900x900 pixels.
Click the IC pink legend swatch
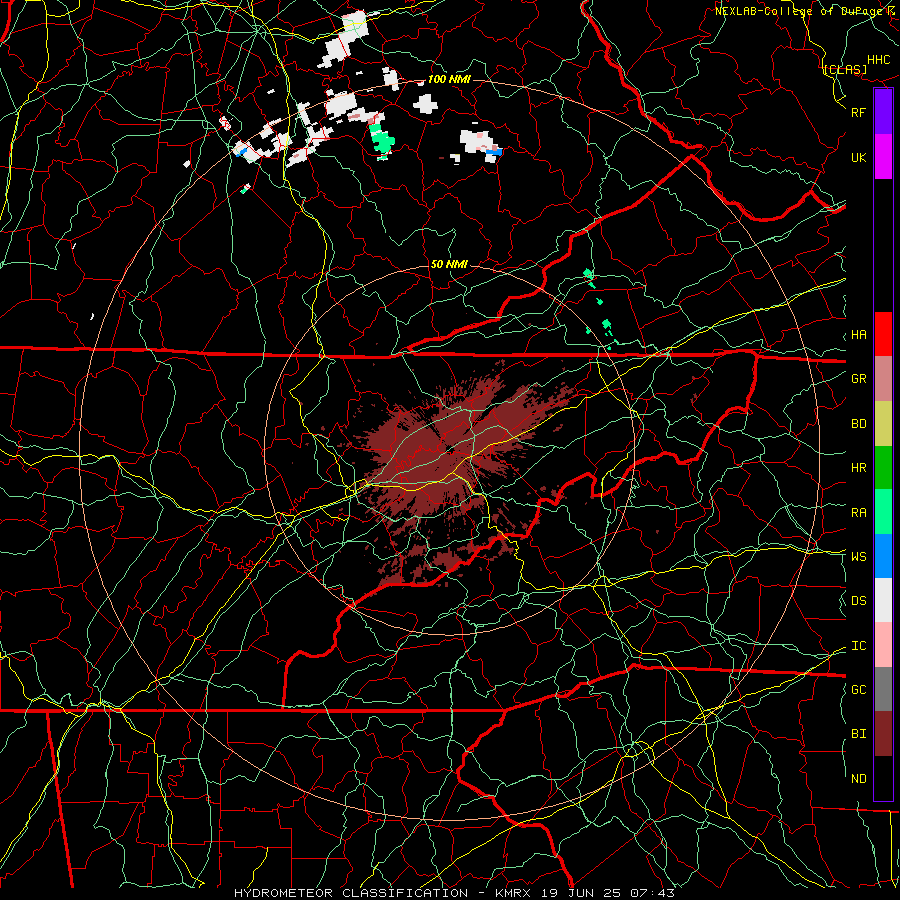click(x=883, y=645)
